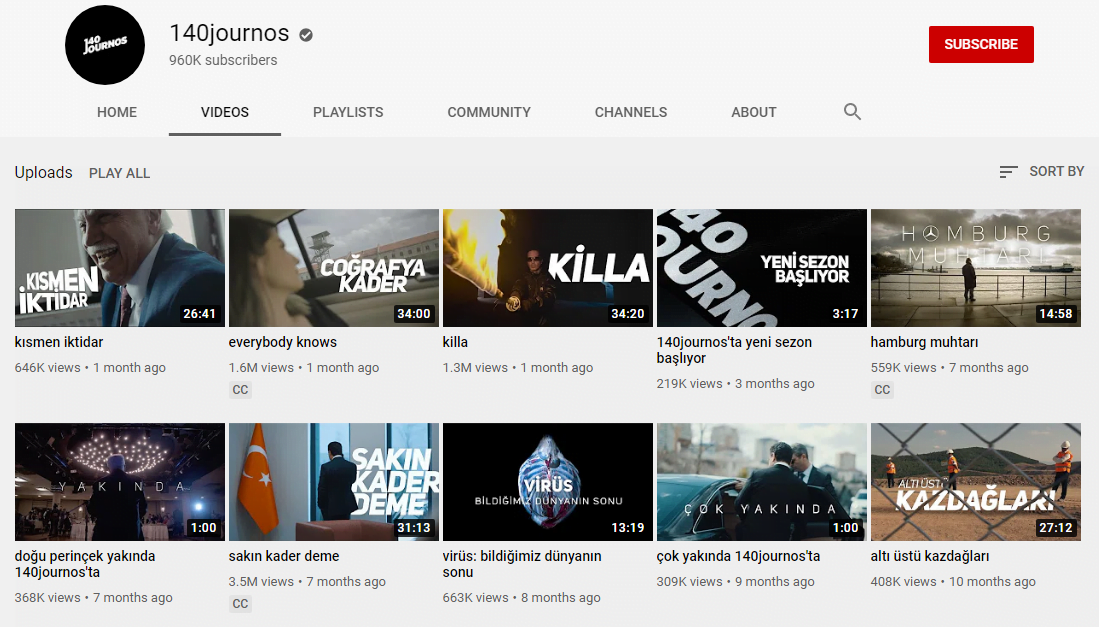Open the virüs: bildiğimiz dünyanın sonu video
The image size is (1099, 627).
tap(547, 482)
